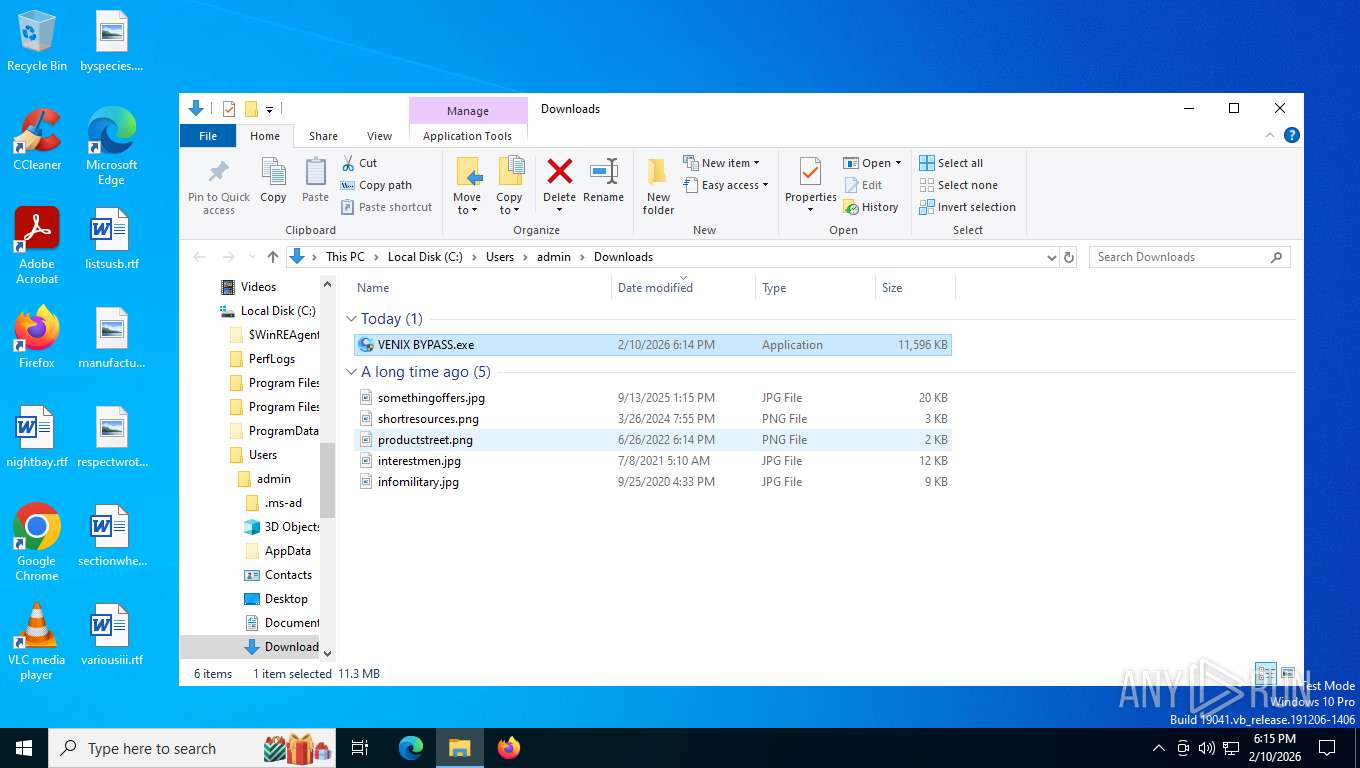Open the New item dropdown

click(721, 163)
